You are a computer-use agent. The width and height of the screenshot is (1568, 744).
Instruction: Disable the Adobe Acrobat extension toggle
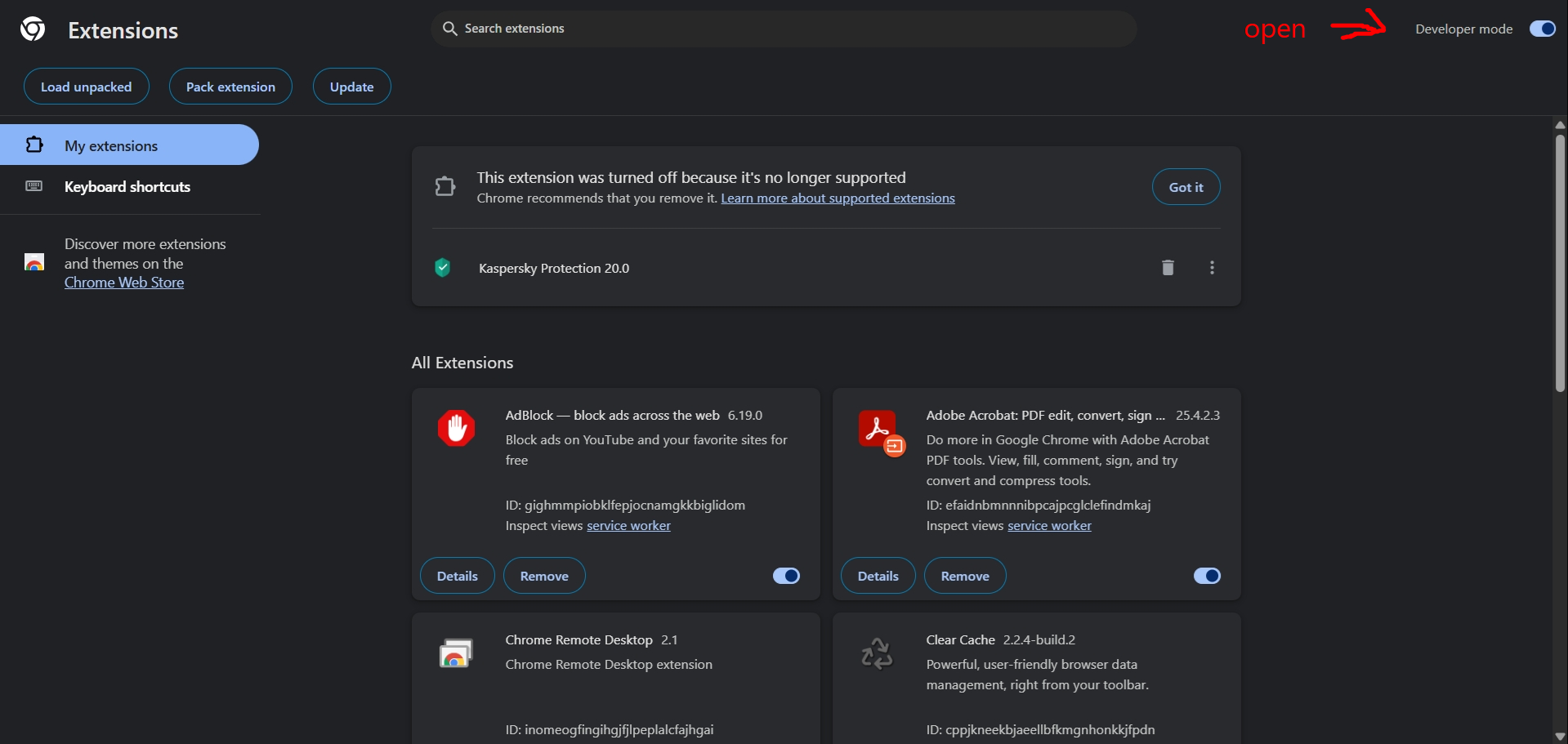[x=1207, y=576]
